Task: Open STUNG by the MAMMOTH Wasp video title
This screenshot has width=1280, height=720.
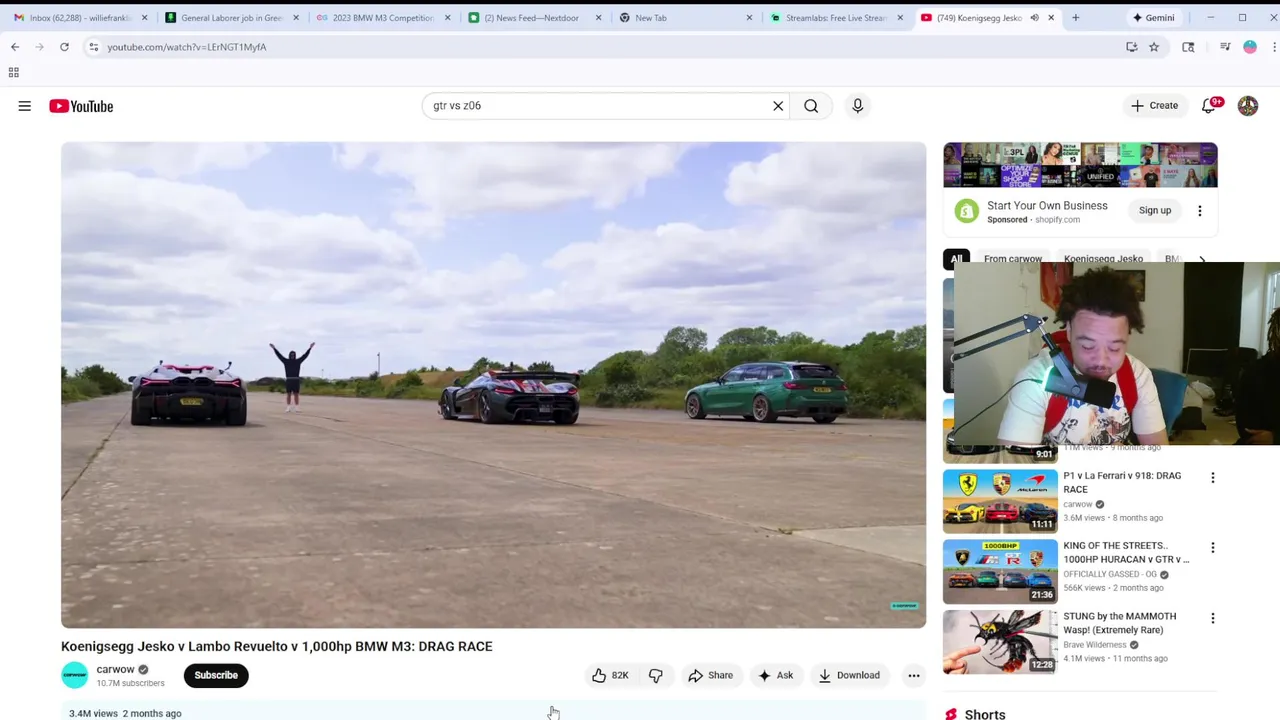Action: (x=1120, y=624)
